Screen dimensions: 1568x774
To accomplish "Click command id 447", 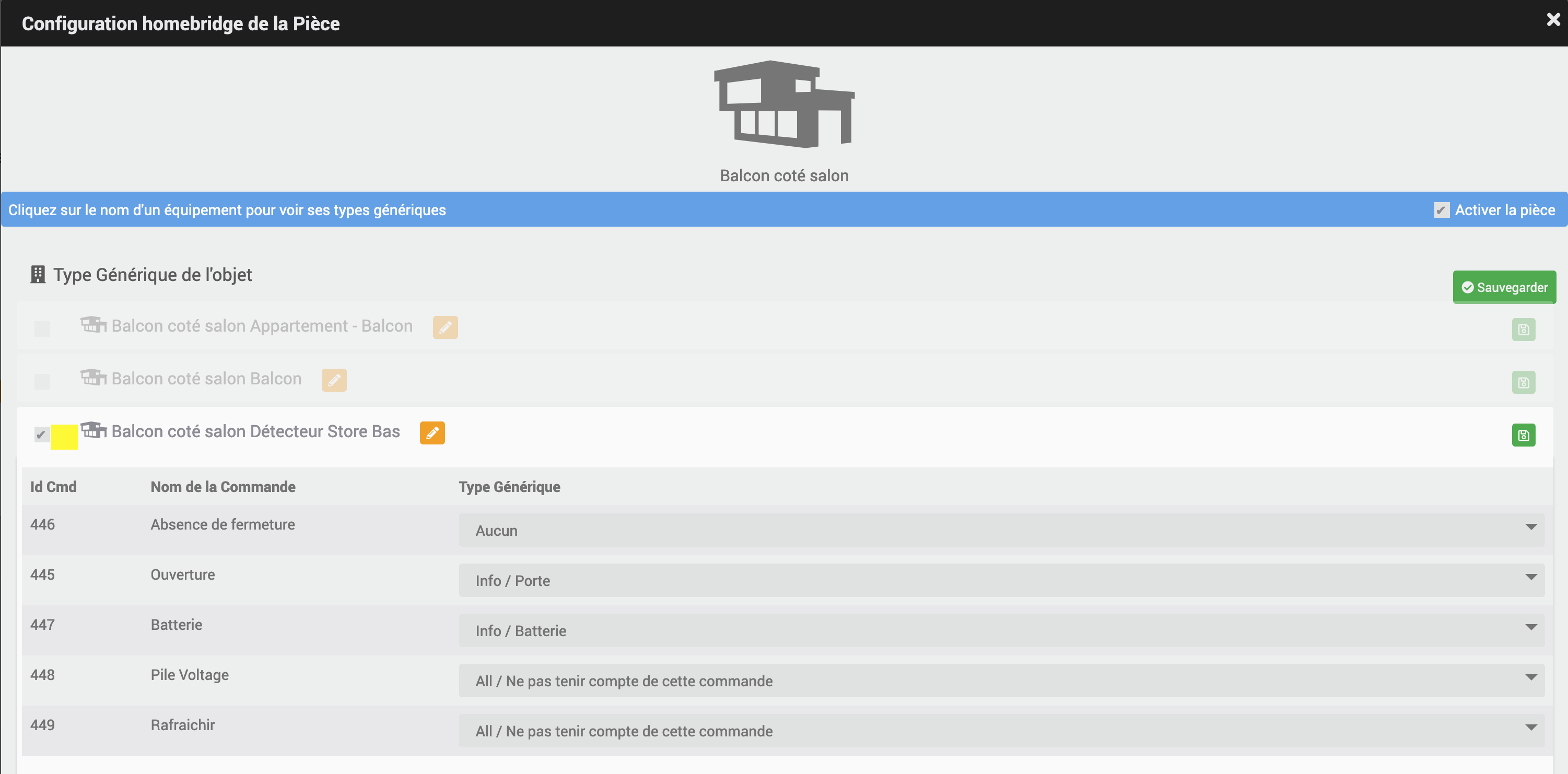I will coord(43,625).
